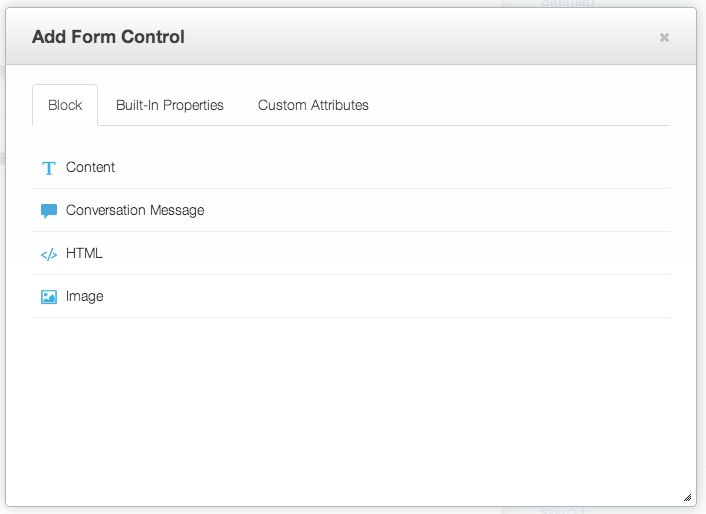This screenshot has height=514, width=706.
Task: Close the Add Form Control dialog
Action: 664,37
